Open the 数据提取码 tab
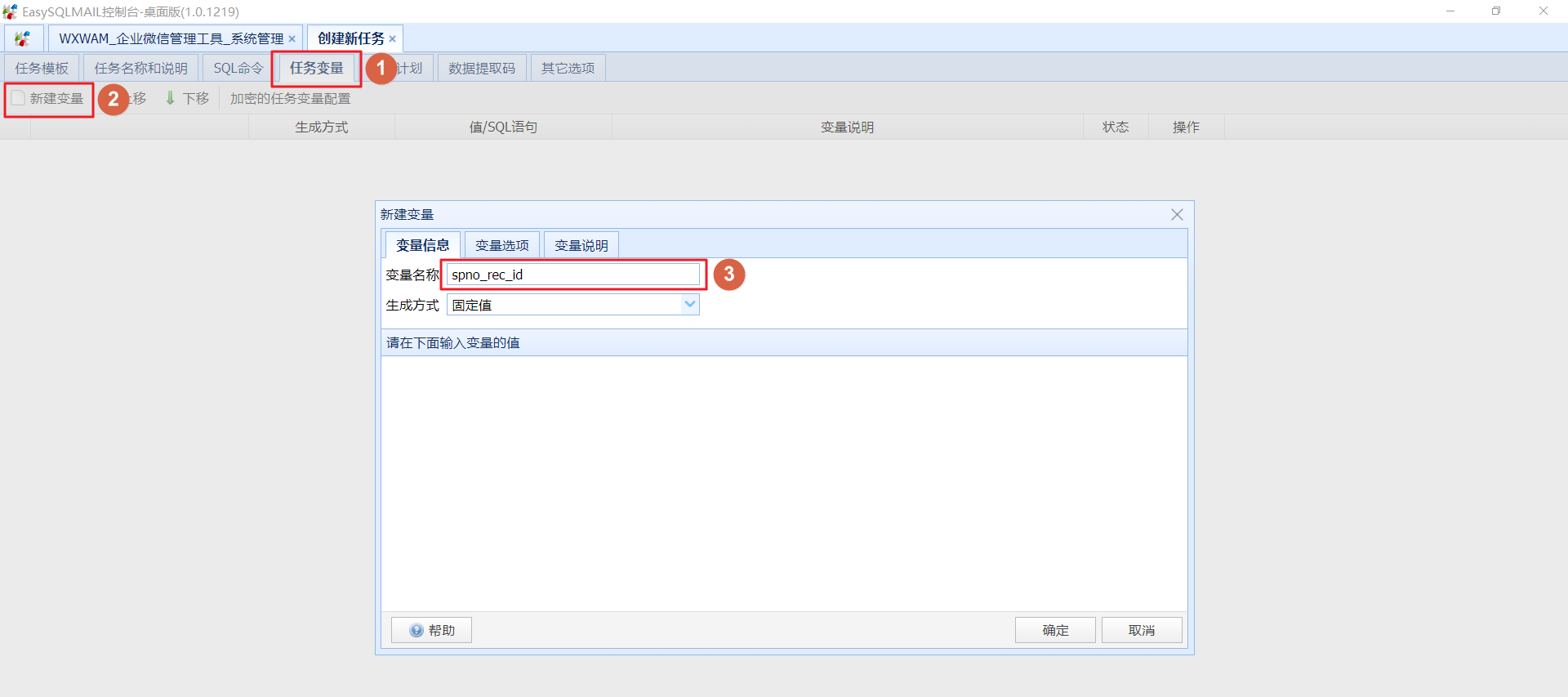The height and width of the screenshot is (697, 1568). tap(481, 69)
